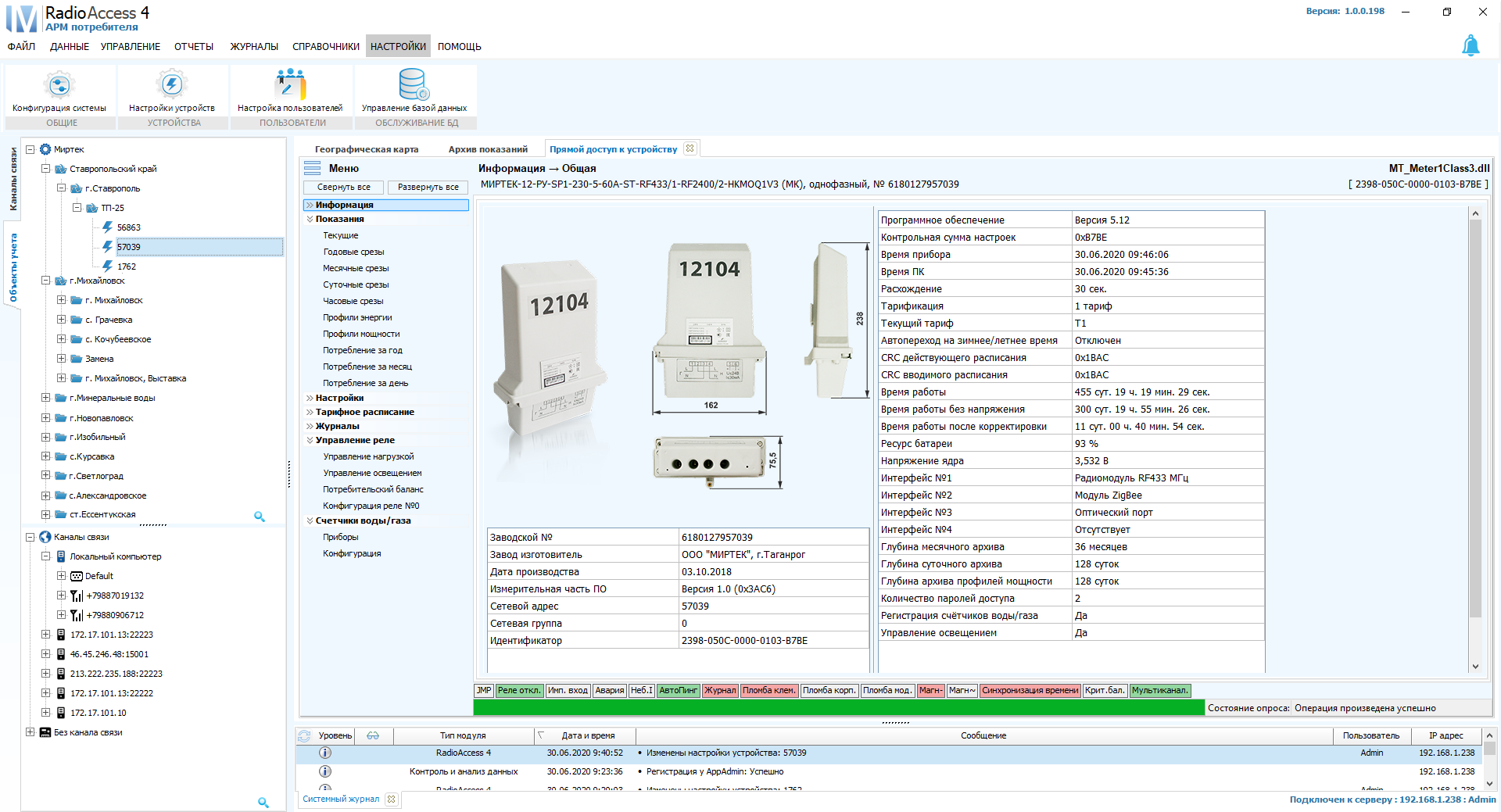This screenshot has width=1501, height=812.
Task: Click the glasses icon in log header
Action: coord(373,735)
